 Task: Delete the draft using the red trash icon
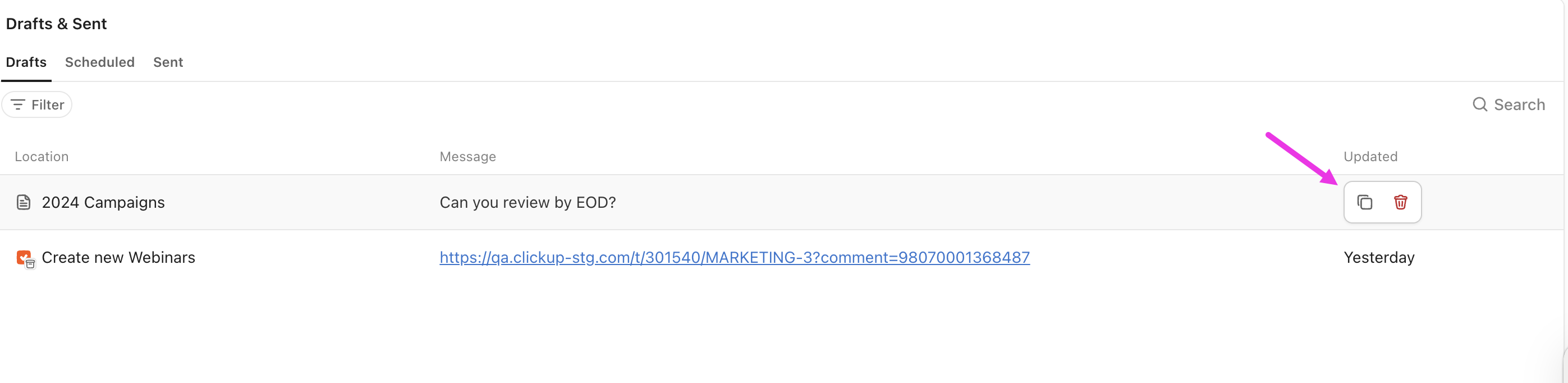1400,202
